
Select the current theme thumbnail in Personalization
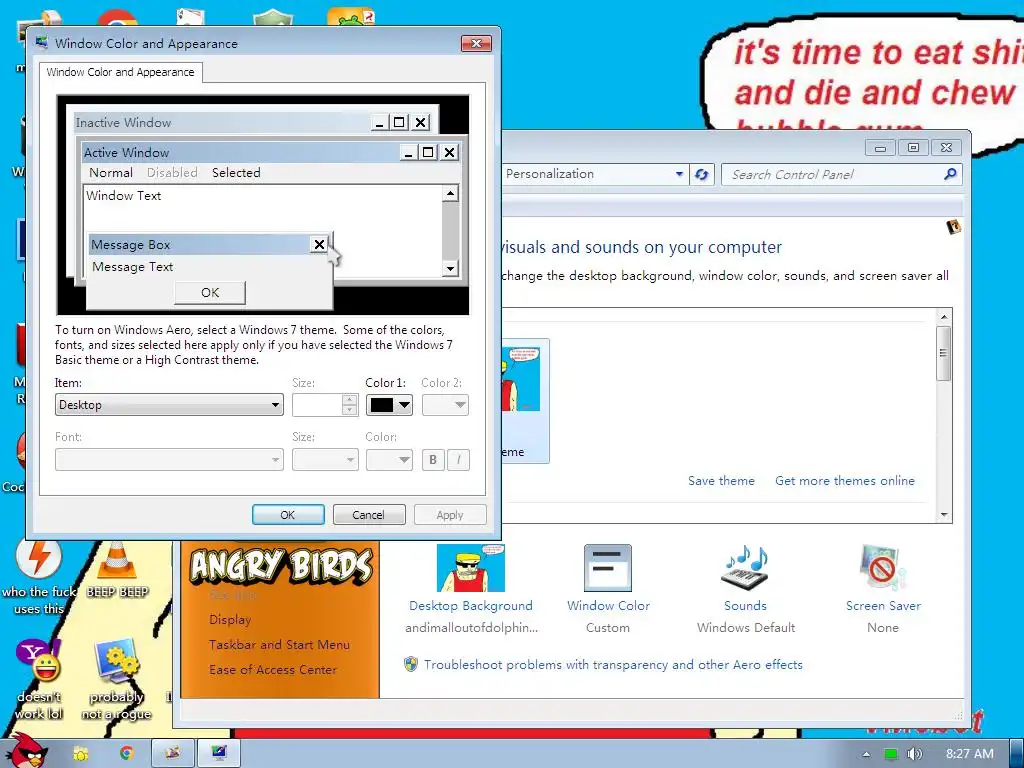coord(524,400)
